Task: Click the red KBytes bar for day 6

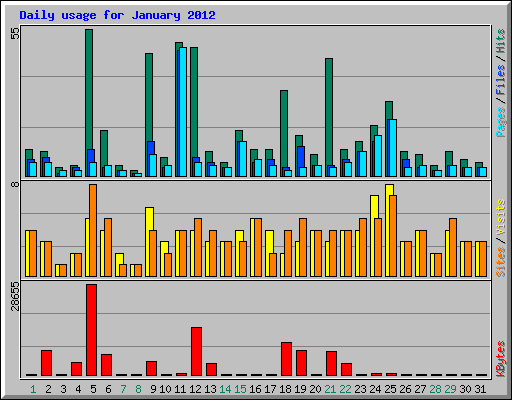Action: pos(107,365)
